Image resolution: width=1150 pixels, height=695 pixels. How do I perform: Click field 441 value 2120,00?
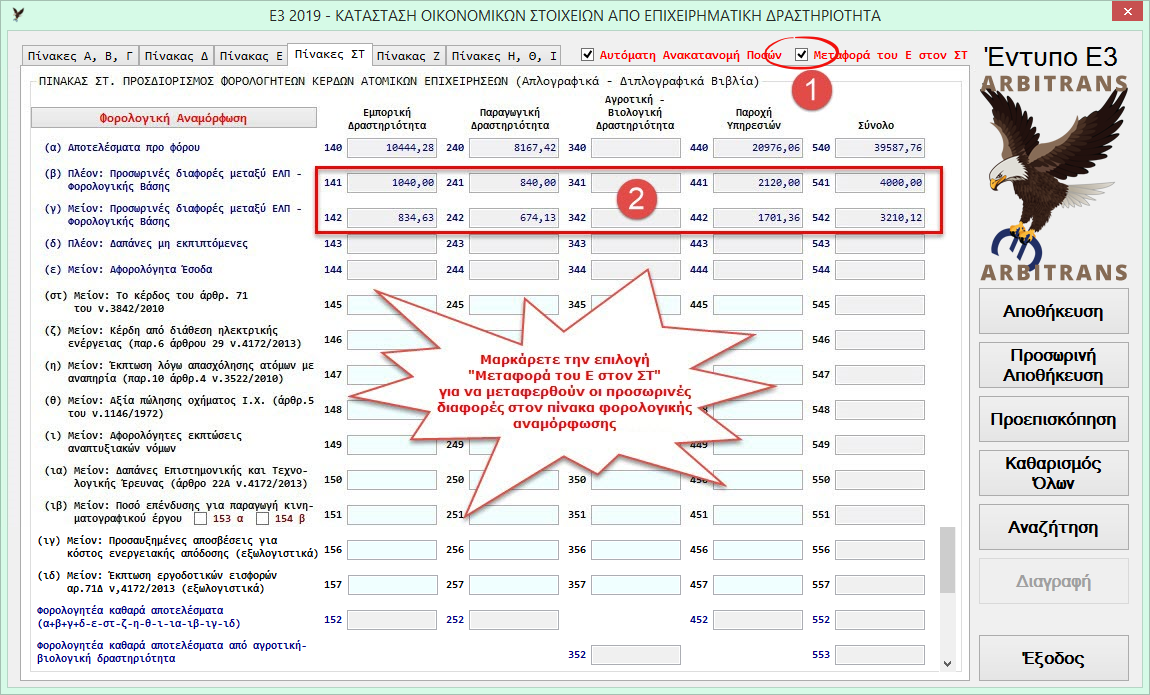point(758,183)
